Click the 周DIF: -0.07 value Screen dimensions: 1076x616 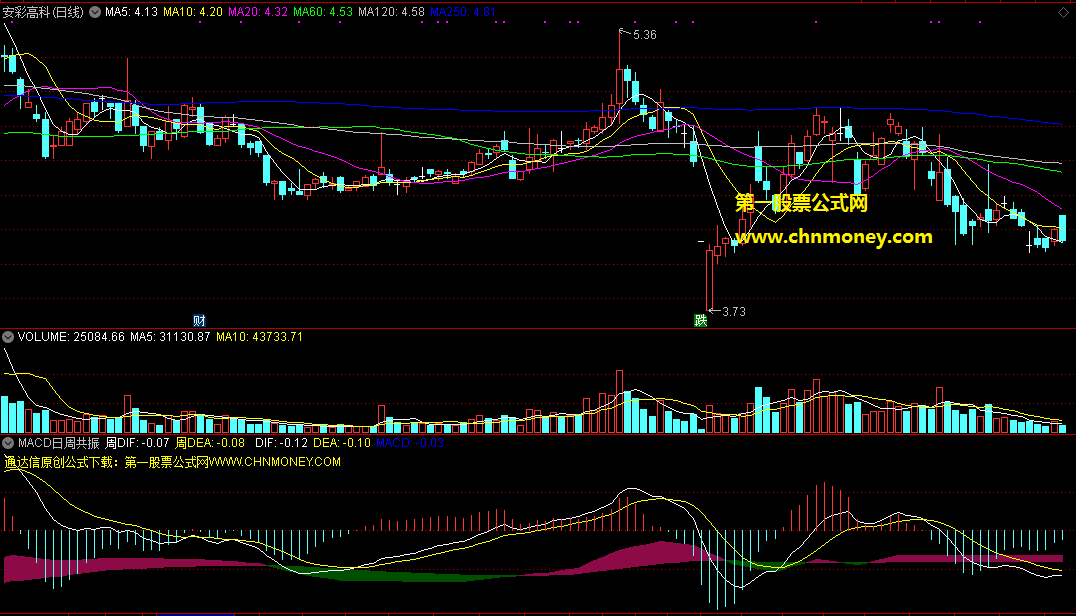(137, 443)
